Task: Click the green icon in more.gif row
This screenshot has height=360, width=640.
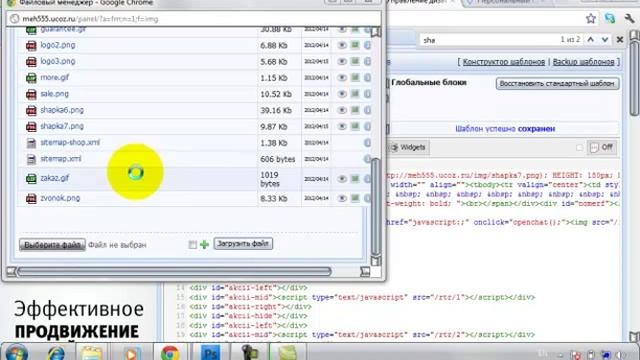Action: (355, 78)
